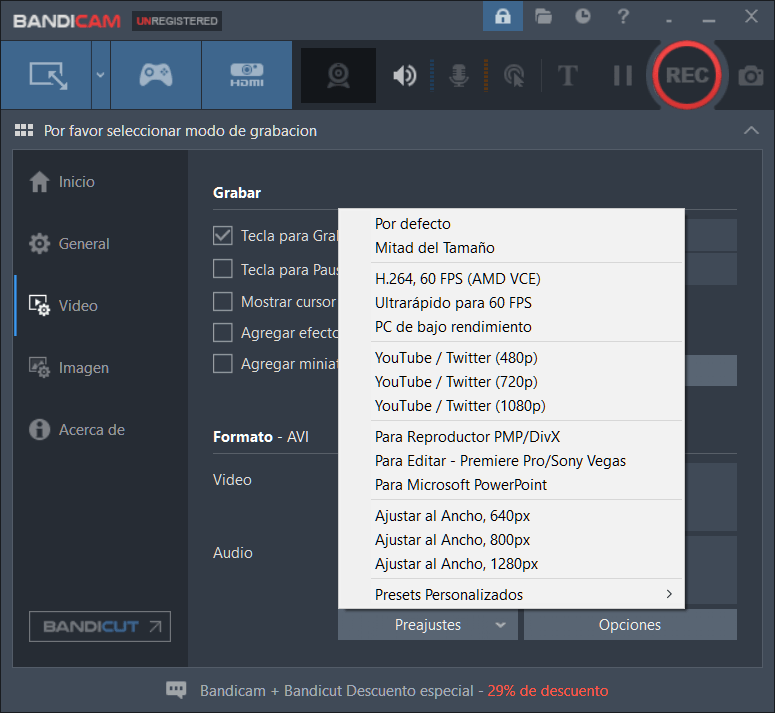Click the Preajustes dropdown button
The width and height of the screenshot is (775, 713).
click(428, 625)
